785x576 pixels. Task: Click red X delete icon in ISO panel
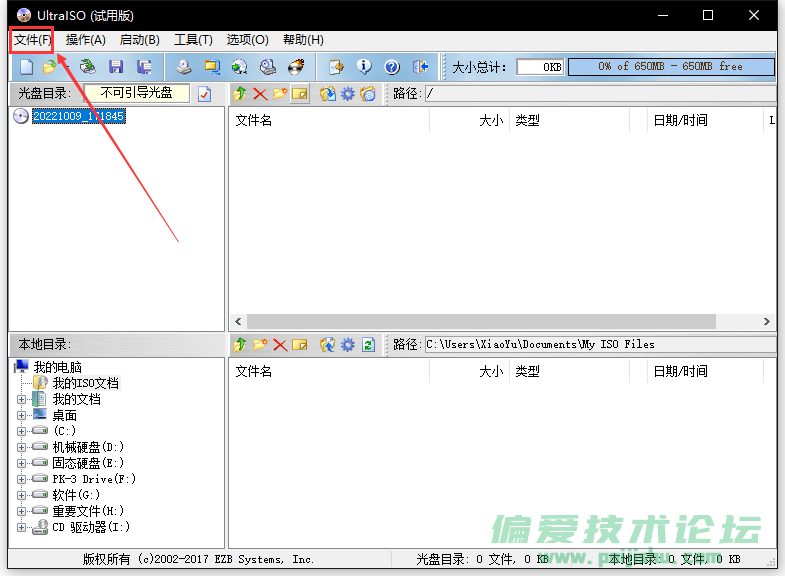[x=260, y=94]
